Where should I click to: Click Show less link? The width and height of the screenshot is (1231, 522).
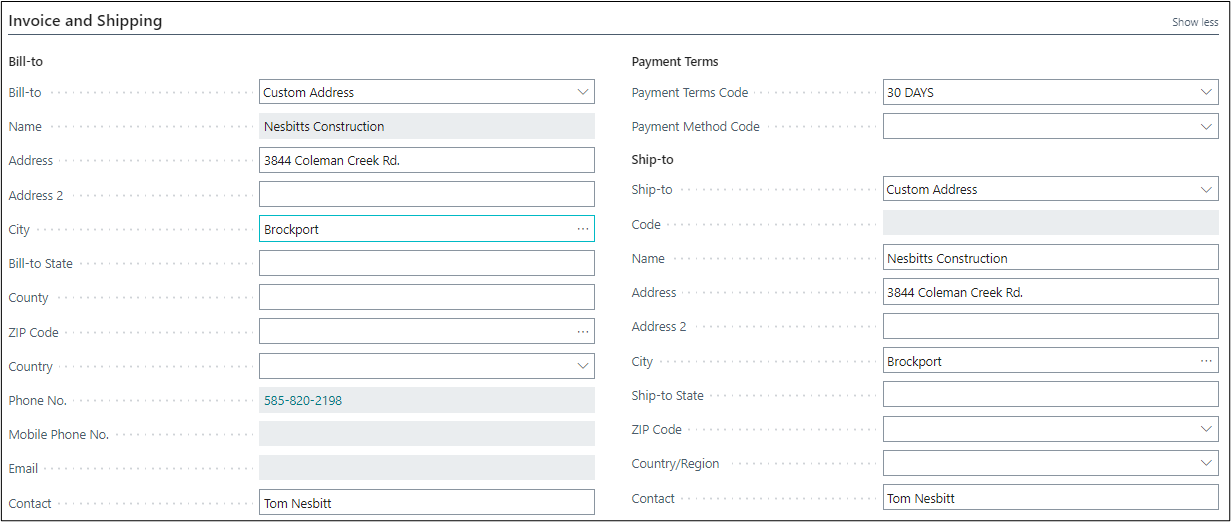pos(1195,22)
